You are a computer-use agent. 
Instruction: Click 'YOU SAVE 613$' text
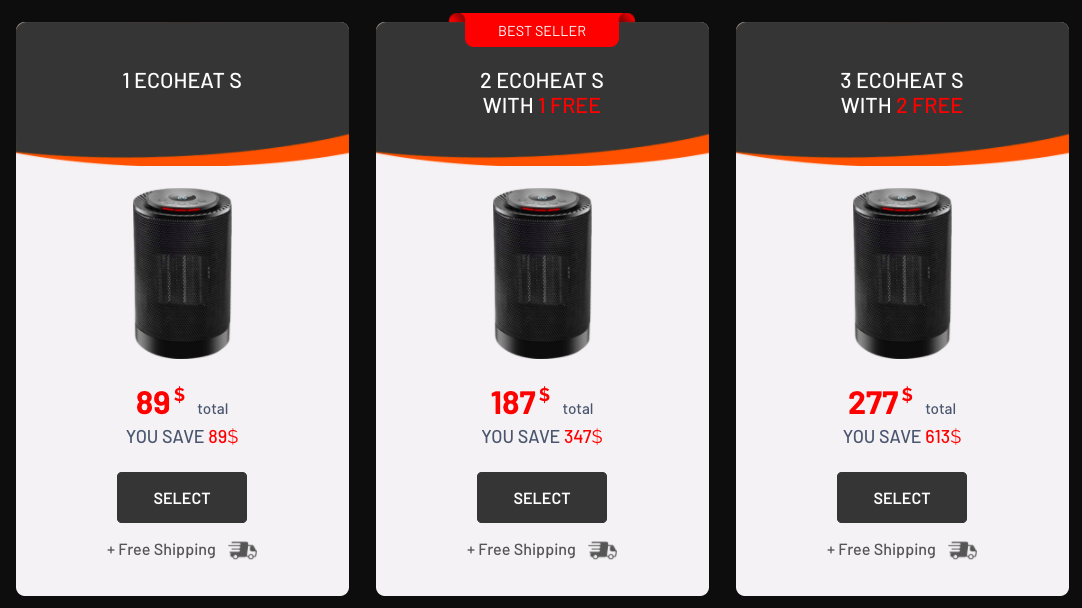tap(902, 437)
